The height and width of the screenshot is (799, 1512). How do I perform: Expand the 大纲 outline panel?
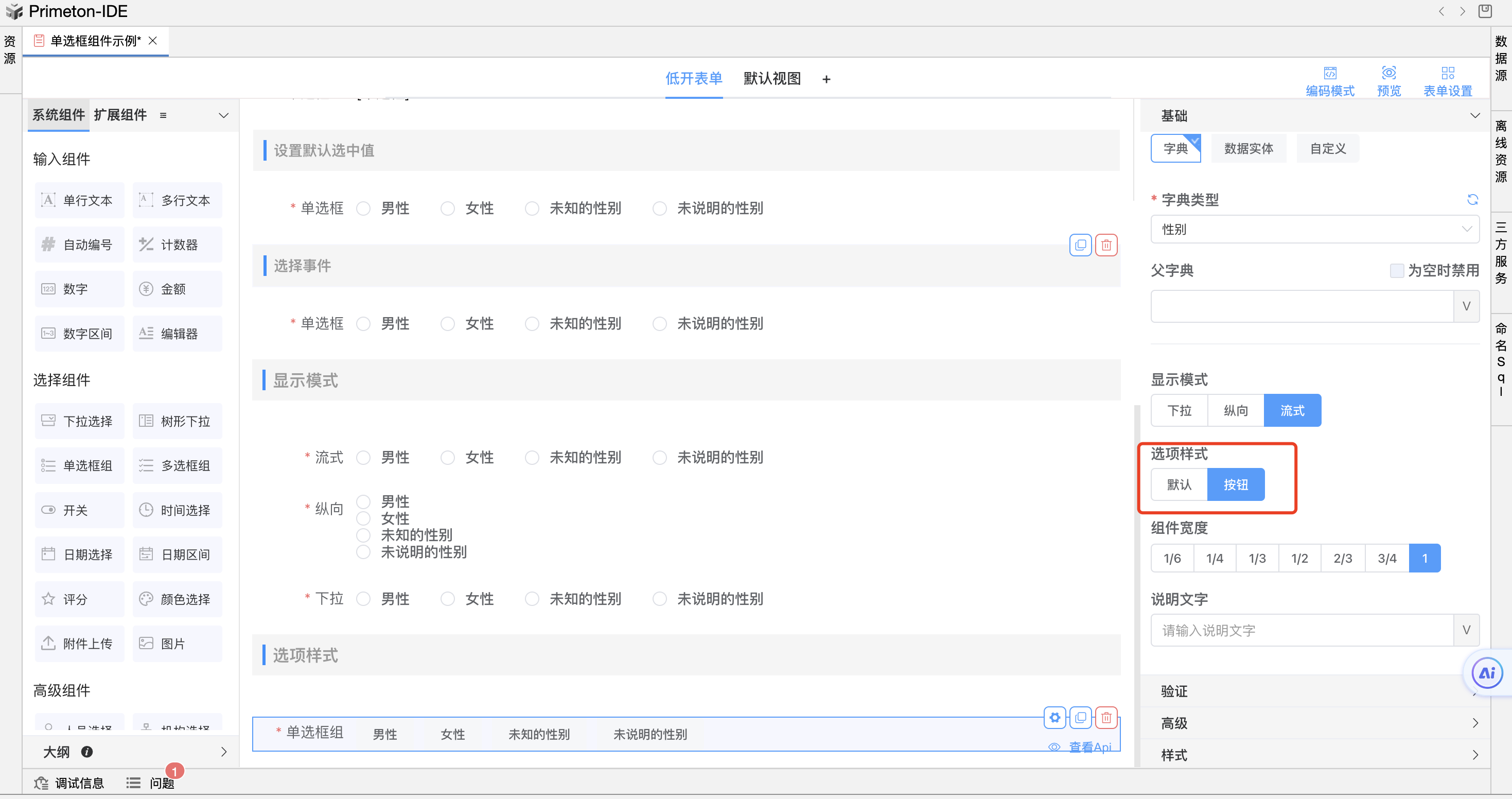223,752
